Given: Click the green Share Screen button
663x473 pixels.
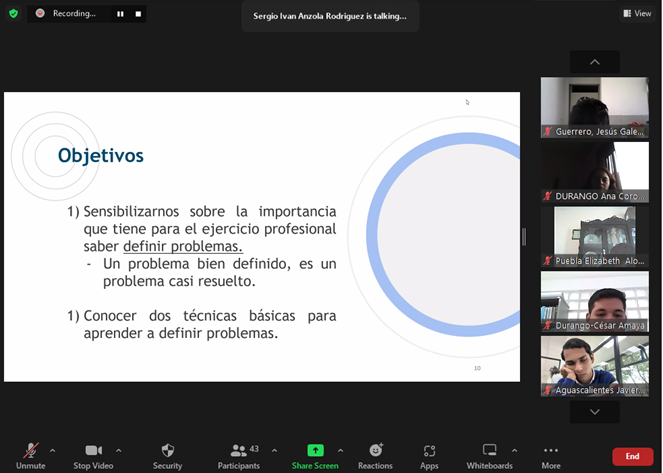Looking at the screenshot, I should [315, 456].
